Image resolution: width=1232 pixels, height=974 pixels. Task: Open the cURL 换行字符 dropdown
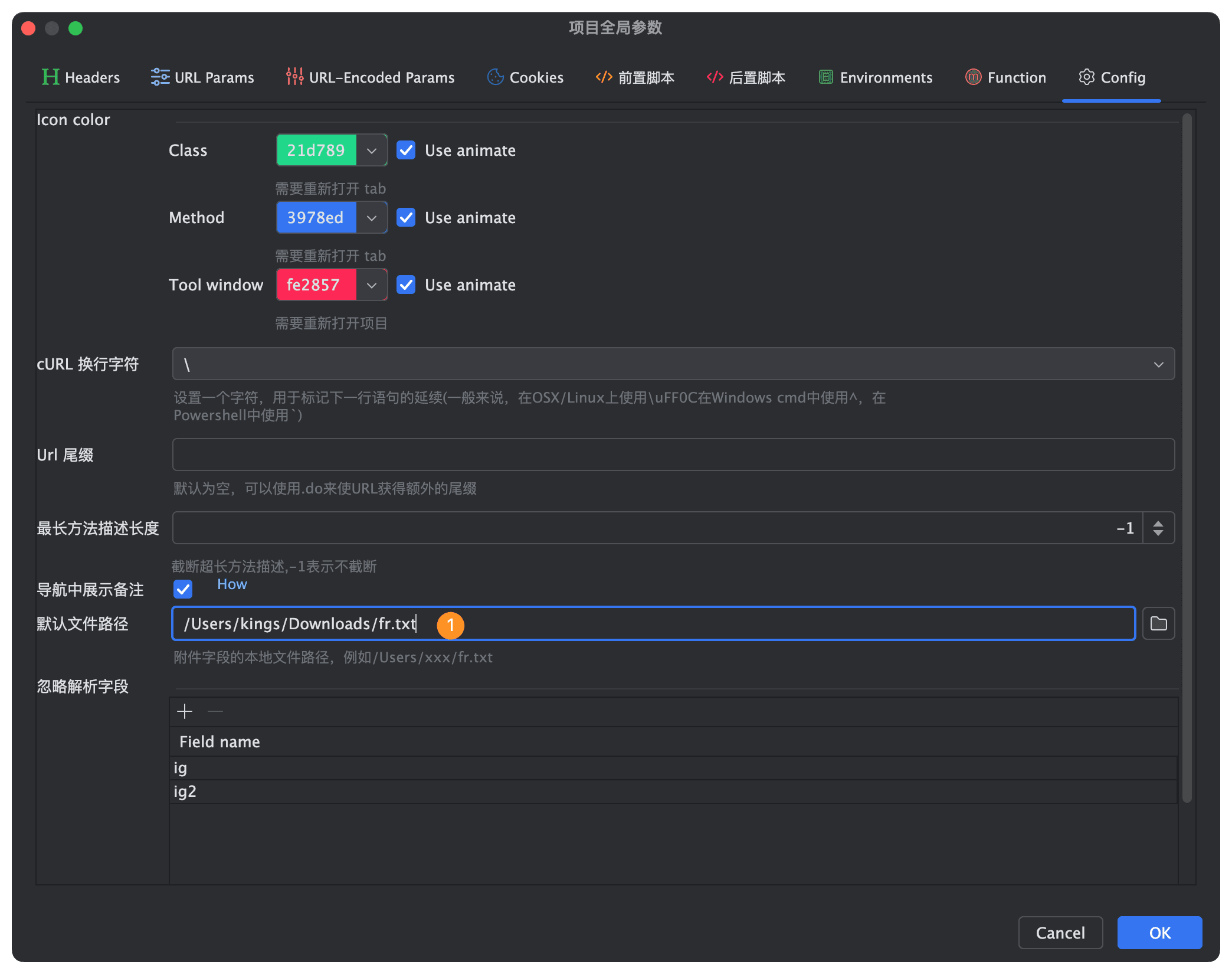1158,364
